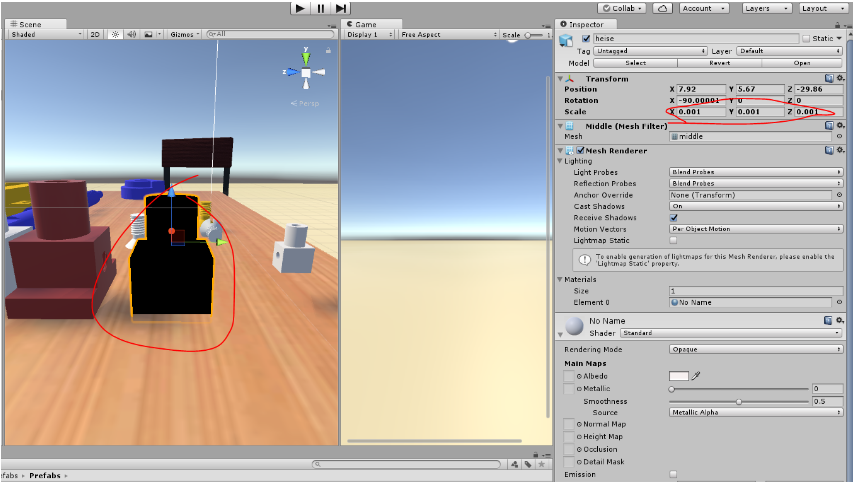The height and width of the screenshot is (482, 854).
Task: Open the Tag Untagged dropdown
Action: pos(650,51)
